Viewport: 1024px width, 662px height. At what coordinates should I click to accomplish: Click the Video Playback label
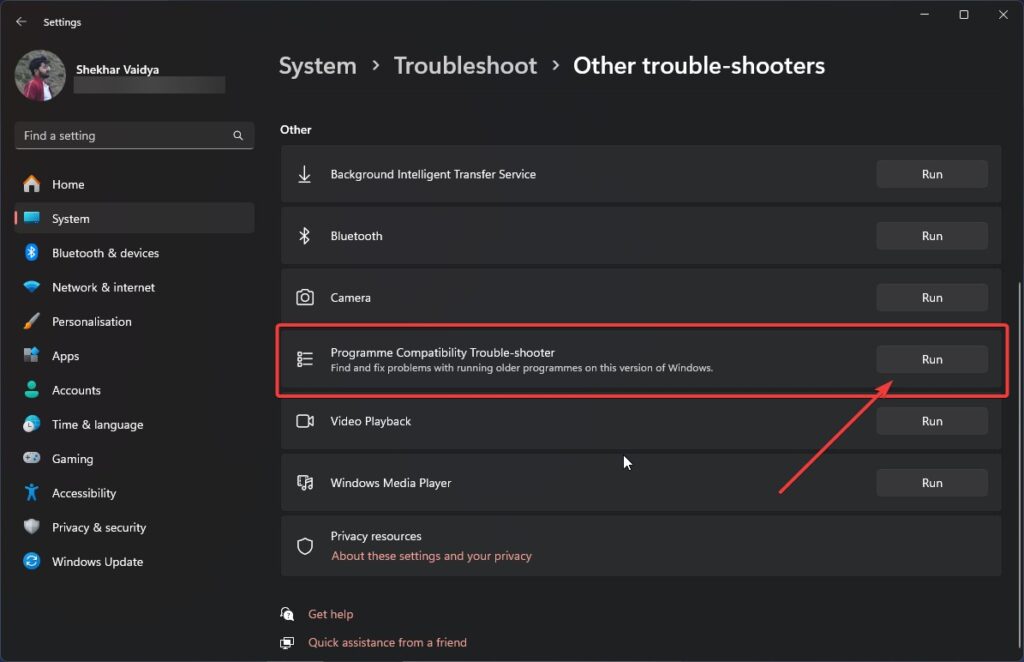370,421
